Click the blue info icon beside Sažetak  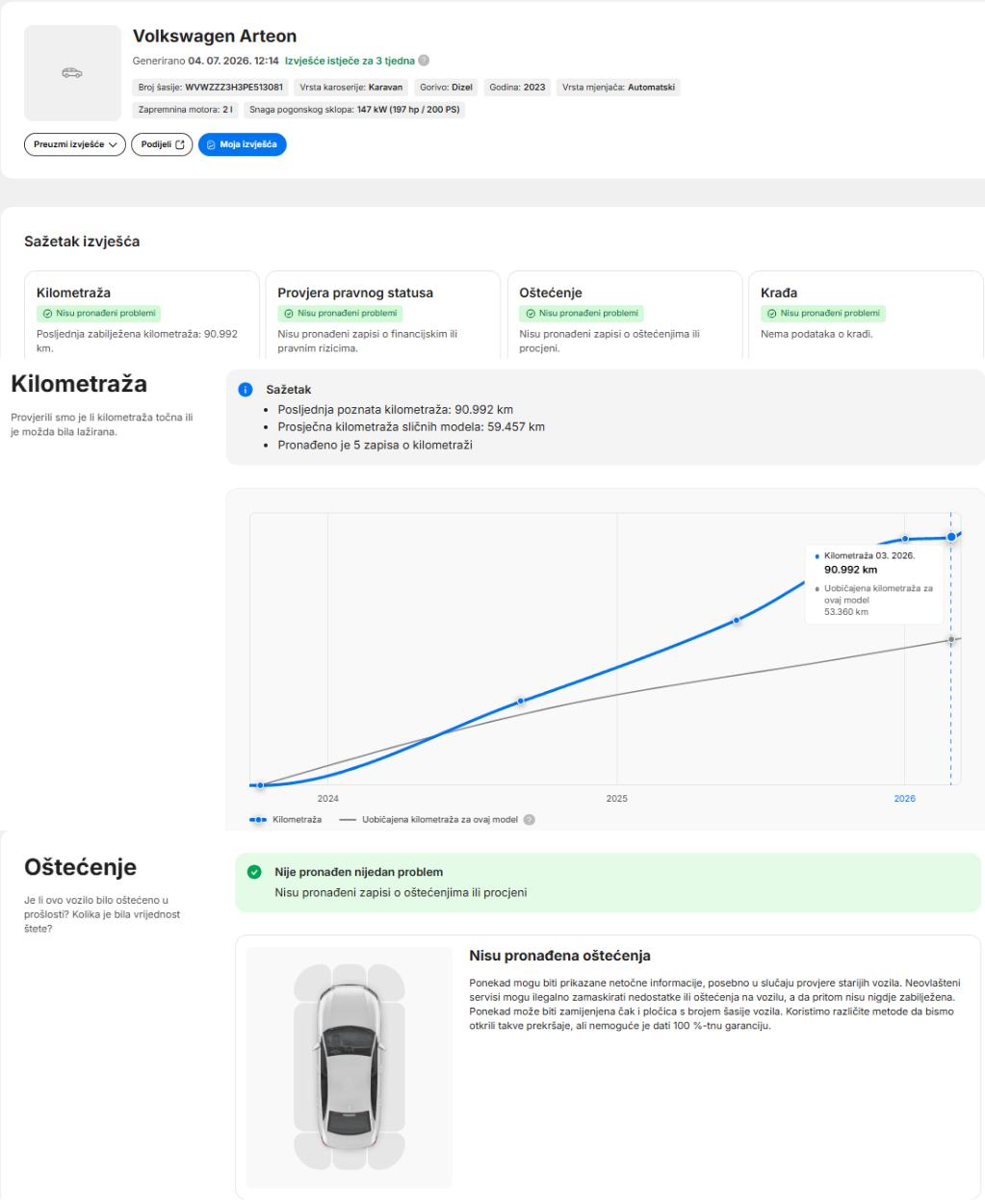(x=245, y=390)
